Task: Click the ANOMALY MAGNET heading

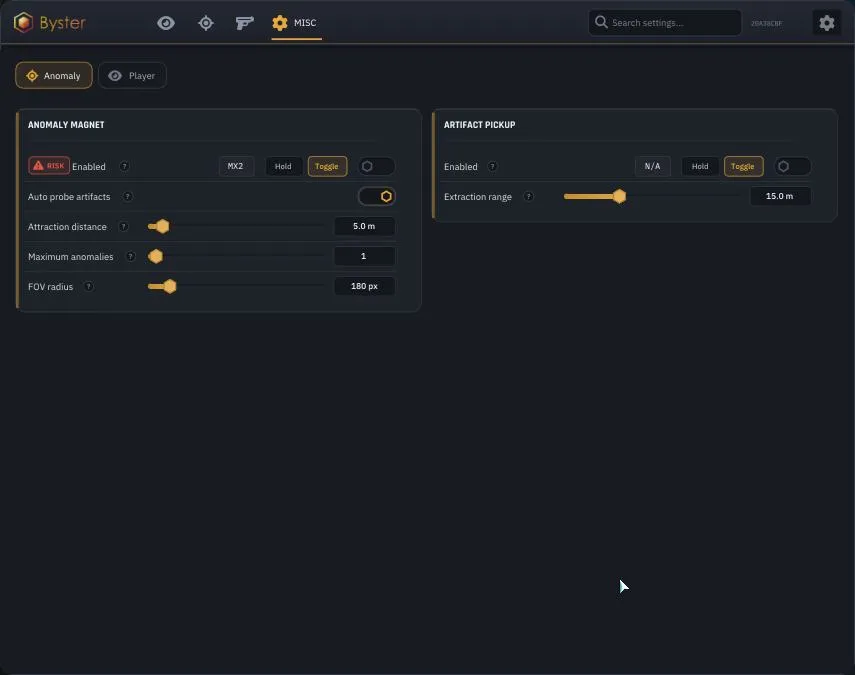Action: click(66, 125)
